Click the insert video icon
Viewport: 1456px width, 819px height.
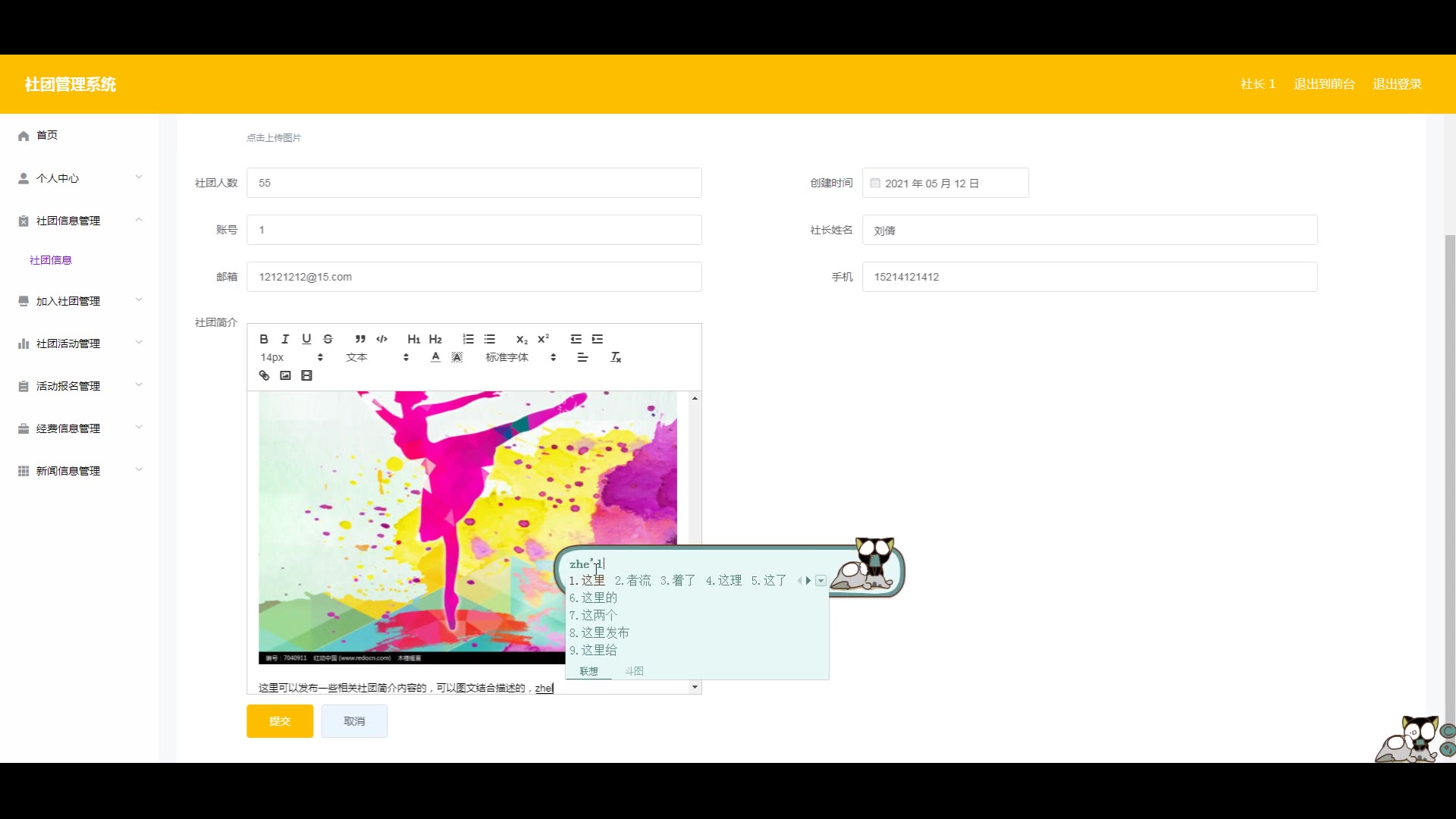tap(306, 375)
